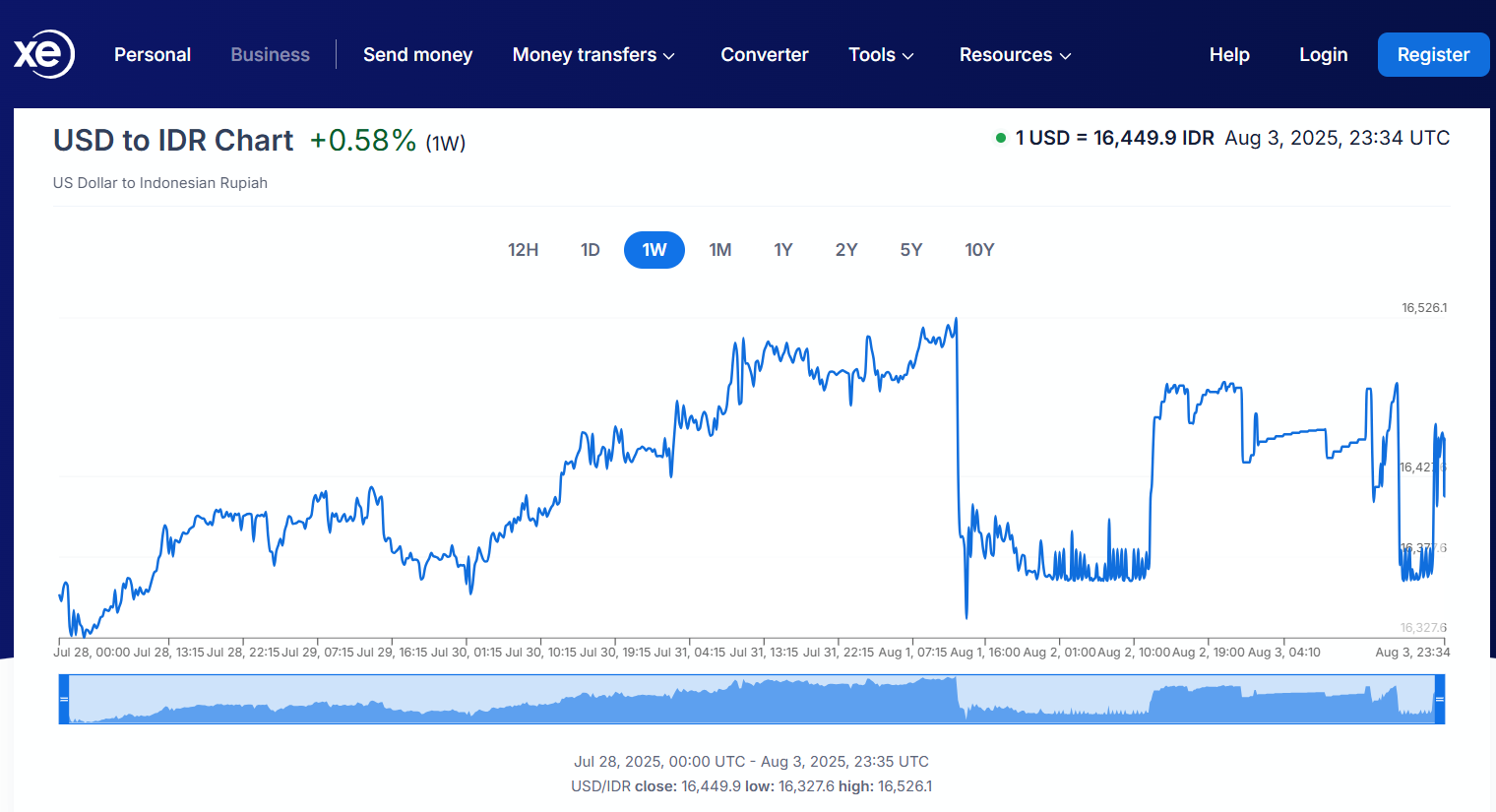Select Send money in navigation
Viewport: 1496px width, 812px height.
click(x=417, y=55)
